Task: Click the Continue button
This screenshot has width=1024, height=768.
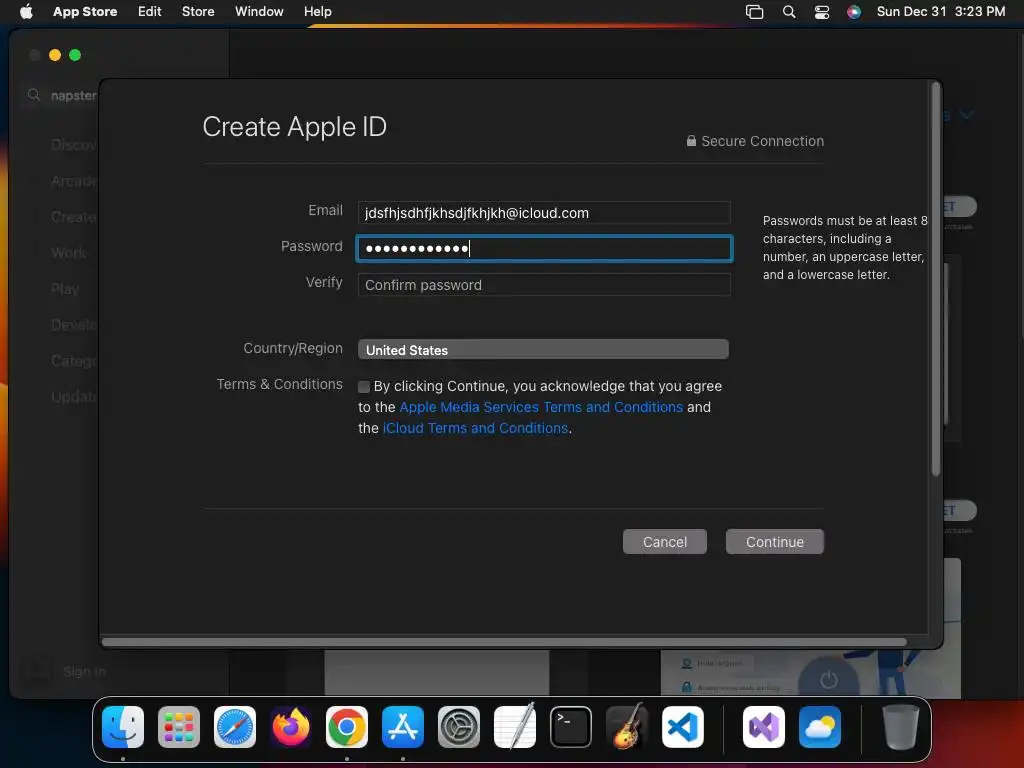Action: click(775, 541)
